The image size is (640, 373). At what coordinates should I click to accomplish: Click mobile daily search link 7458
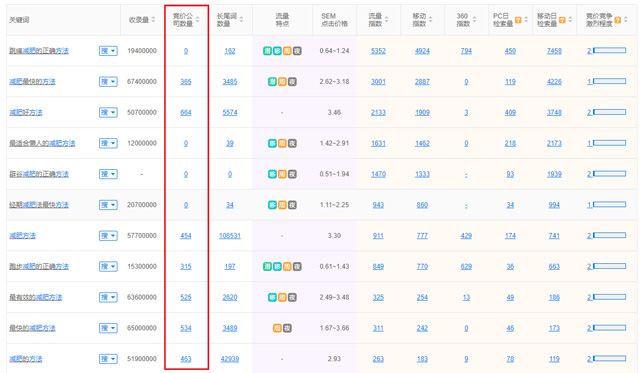(x=554, y=51)
